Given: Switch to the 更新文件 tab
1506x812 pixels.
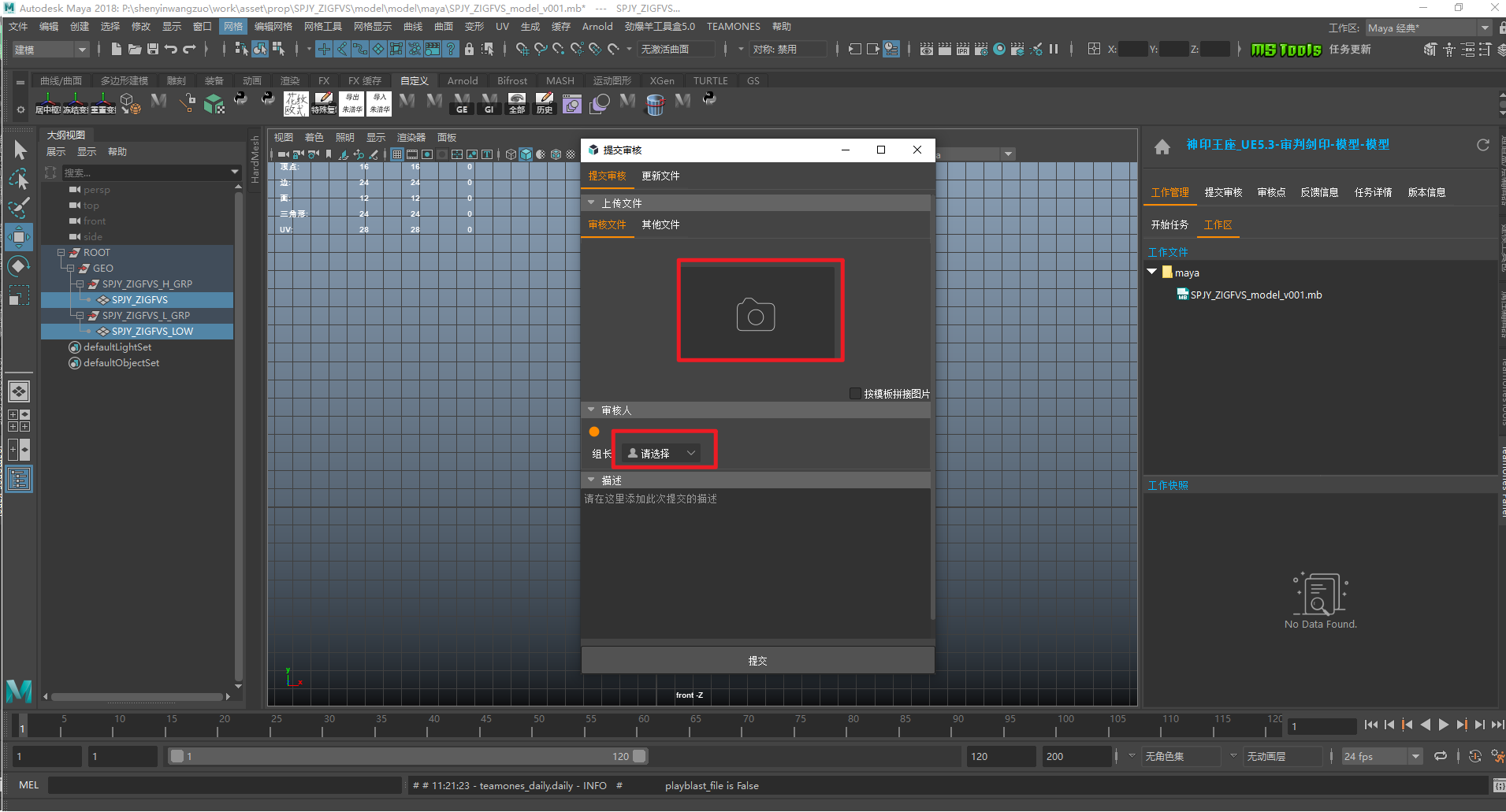Looking at the screenshot, I should tap(660, 176).
